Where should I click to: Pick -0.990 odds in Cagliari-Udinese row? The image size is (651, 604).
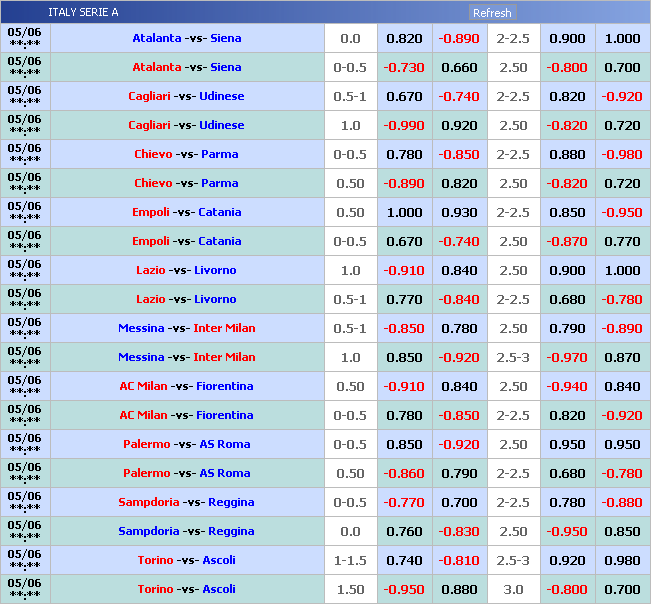point(405,126)
